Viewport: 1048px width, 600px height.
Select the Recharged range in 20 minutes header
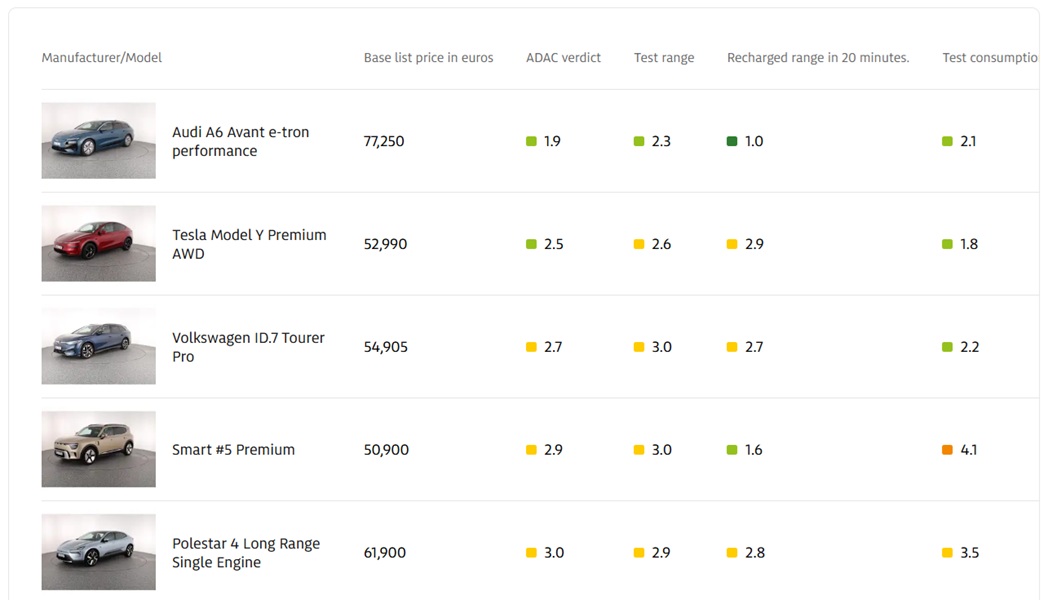point(818,58)
